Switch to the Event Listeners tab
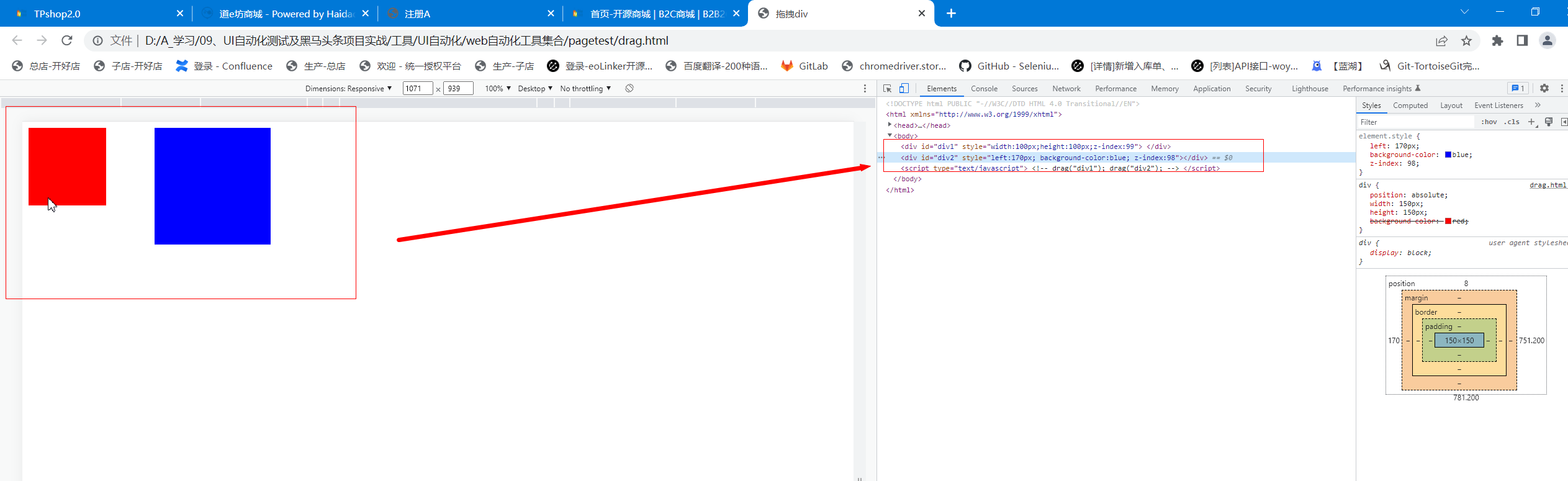This screenshot has width=1568, height=481. [x=1498, y=106]
